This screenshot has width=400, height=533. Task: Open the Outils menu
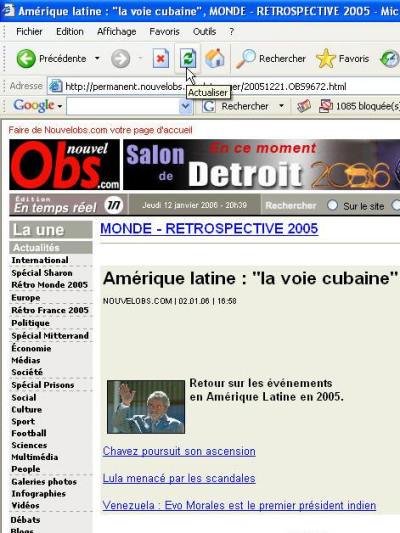click(204, 32)
